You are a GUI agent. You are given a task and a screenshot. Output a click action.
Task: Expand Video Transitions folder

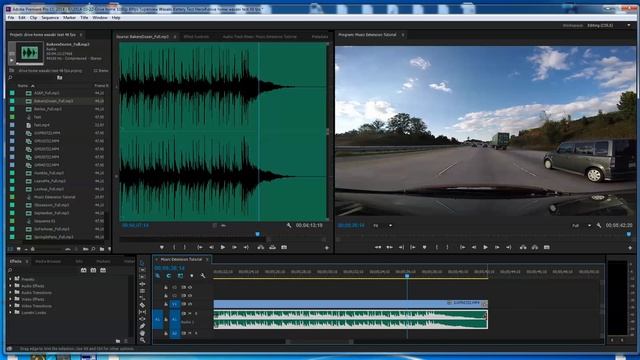(x=11, y=306)
